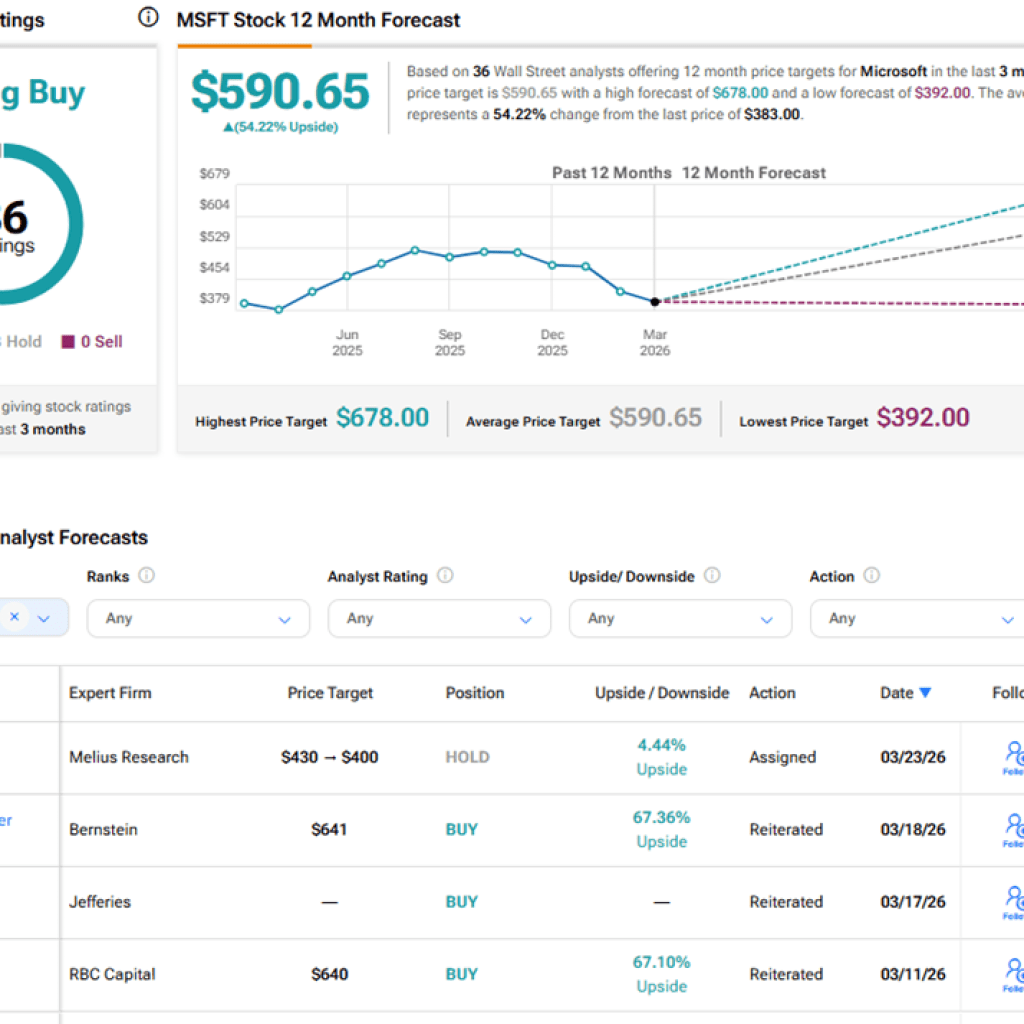1024x1024 pixels.
Task: Sort the table by the Date column
Action: [906, 693]
